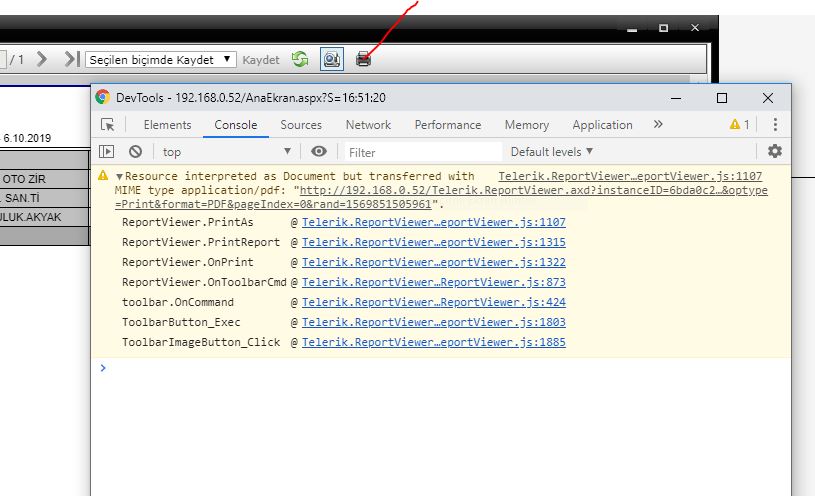Jump to last page arrow in report toolbar

click(x=72, y=59)
